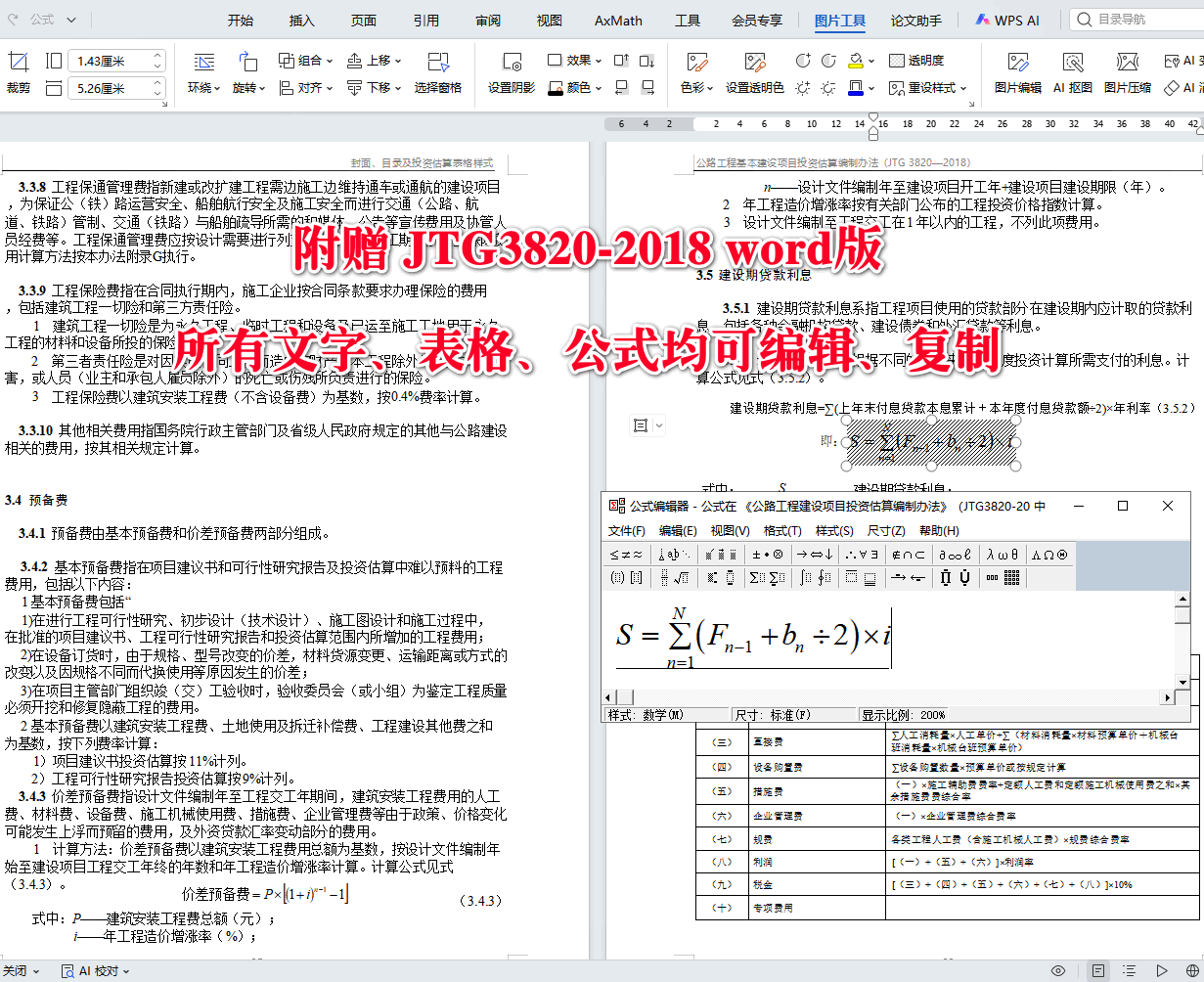The height and width of the screenshot is (982, 1204).
Task: Click 上移 bring forward button
Action: point(374,61)
